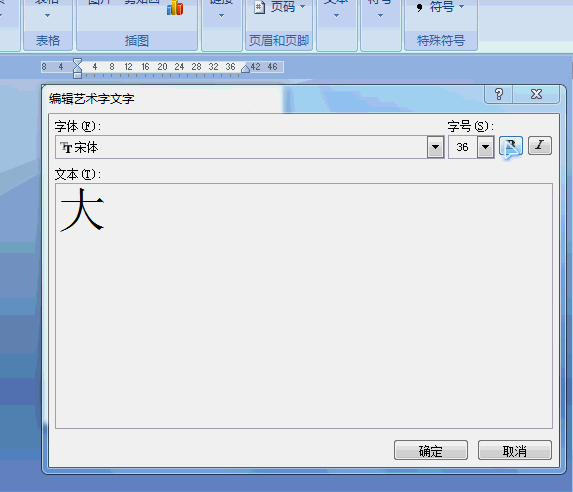Click the 特殊符号 group label
Image resolution: width=573 pixels, height=492 pixels.
click(x=441, y=40)
